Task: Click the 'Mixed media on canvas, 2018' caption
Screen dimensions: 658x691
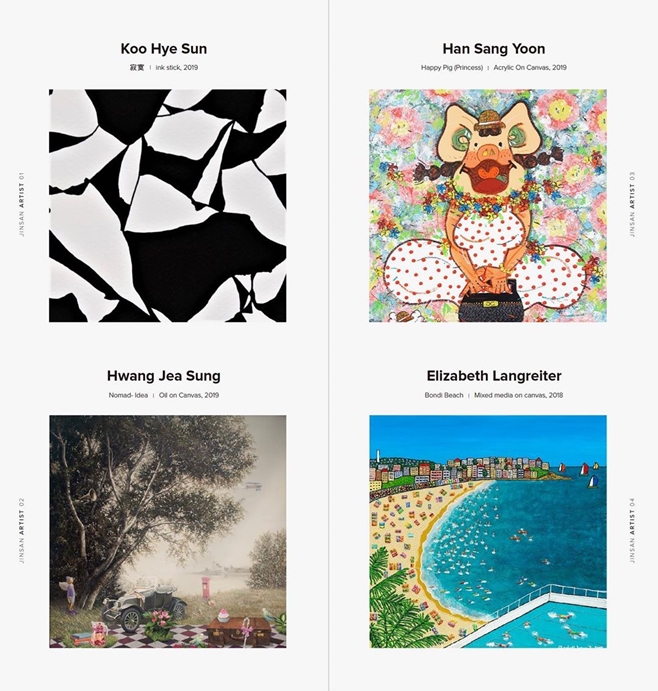Action: 518,395
